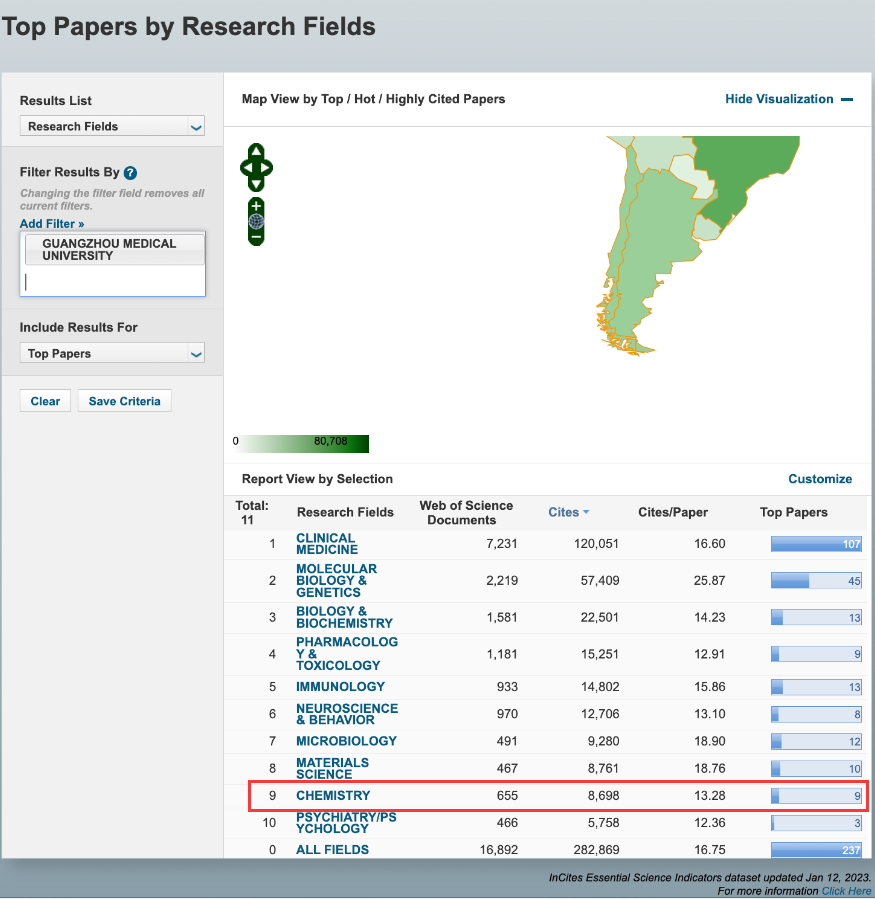
Task: Reset map to world view globe
Action: click(x=256, y=221)
